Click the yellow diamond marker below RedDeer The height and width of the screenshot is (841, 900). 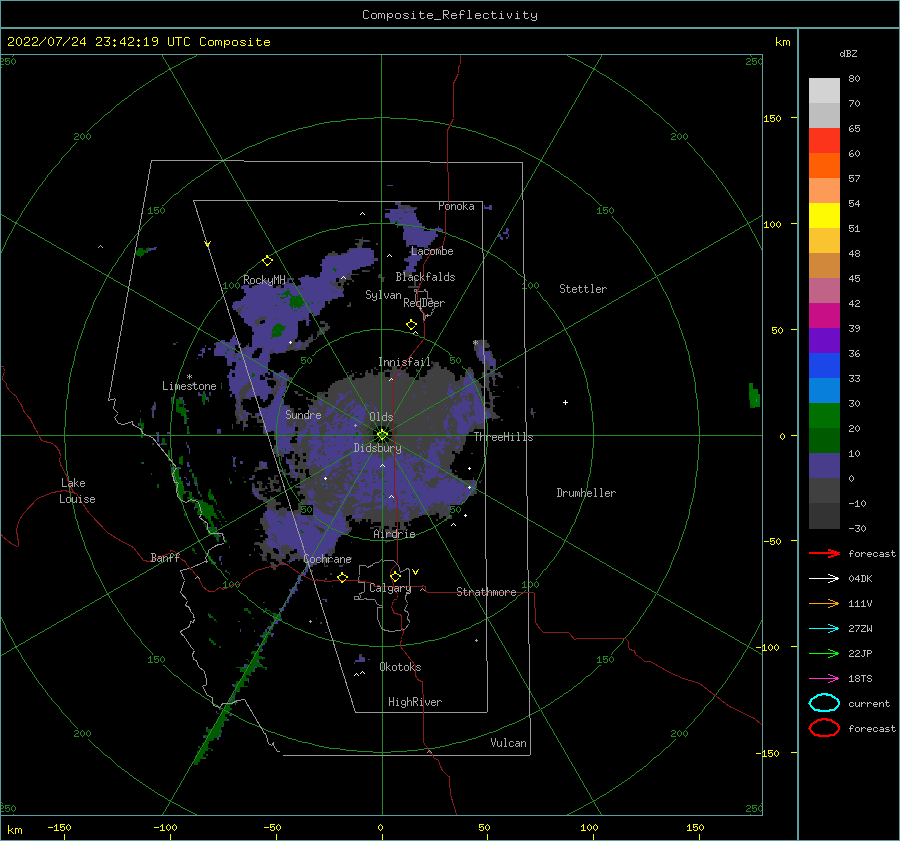(411, 325)
